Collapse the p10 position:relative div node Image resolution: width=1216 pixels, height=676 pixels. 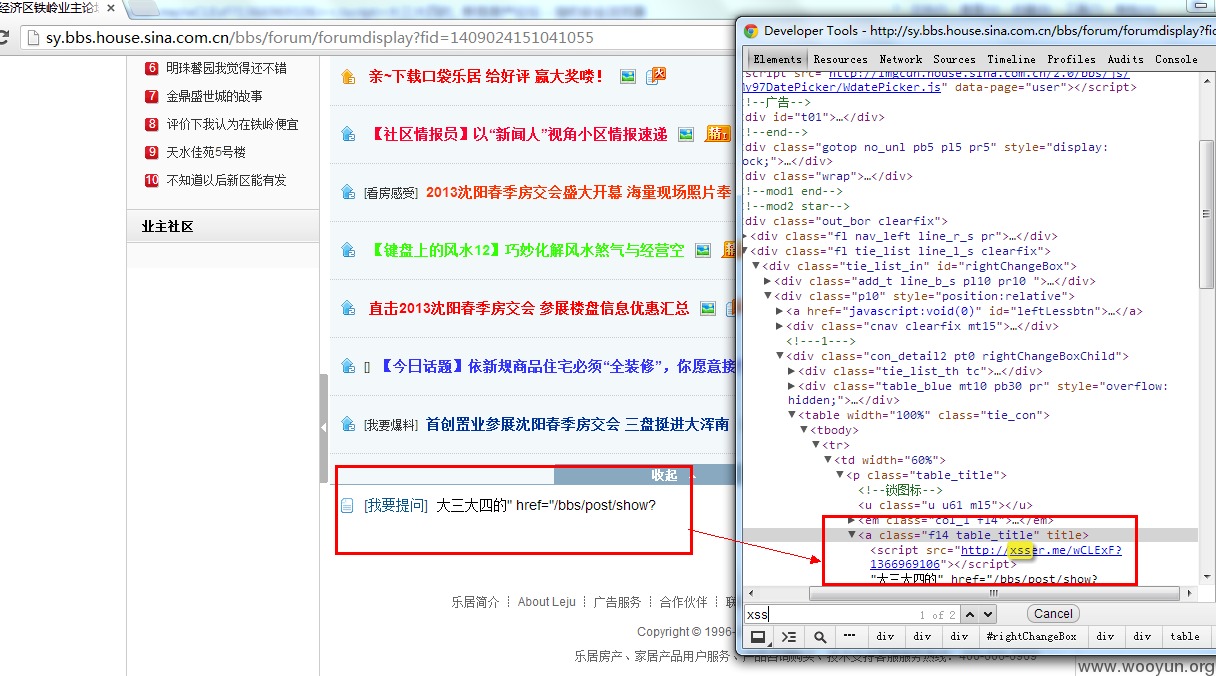[768, 297]
